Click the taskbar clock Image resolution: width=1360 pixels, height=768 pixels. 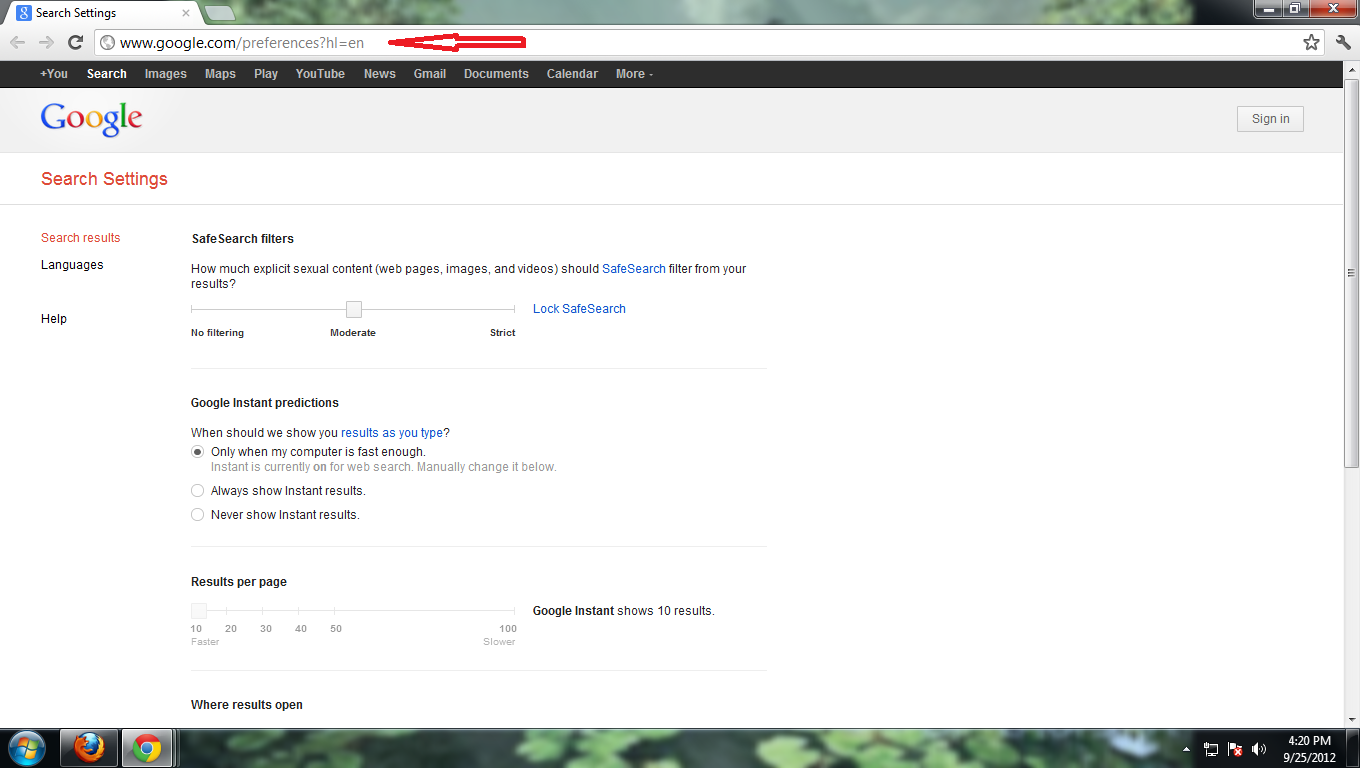coord(1309,749)
